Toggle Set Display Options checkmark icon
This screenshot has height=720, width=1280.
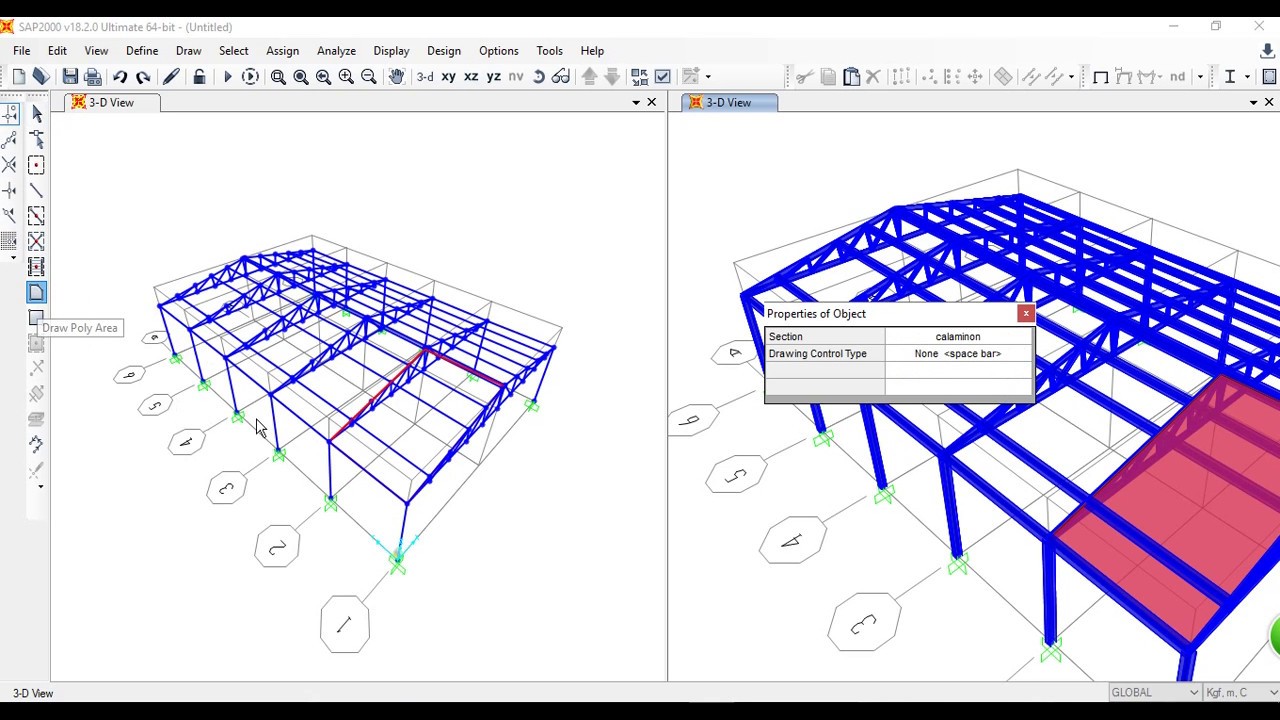coord(662,77)
